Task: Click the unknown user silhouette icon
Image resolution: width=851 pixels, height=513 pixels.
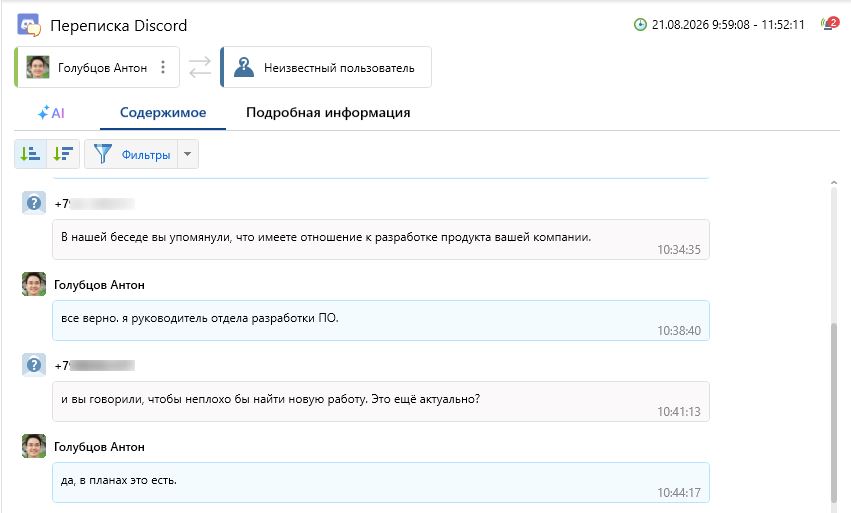Action: tap(244, 67)
